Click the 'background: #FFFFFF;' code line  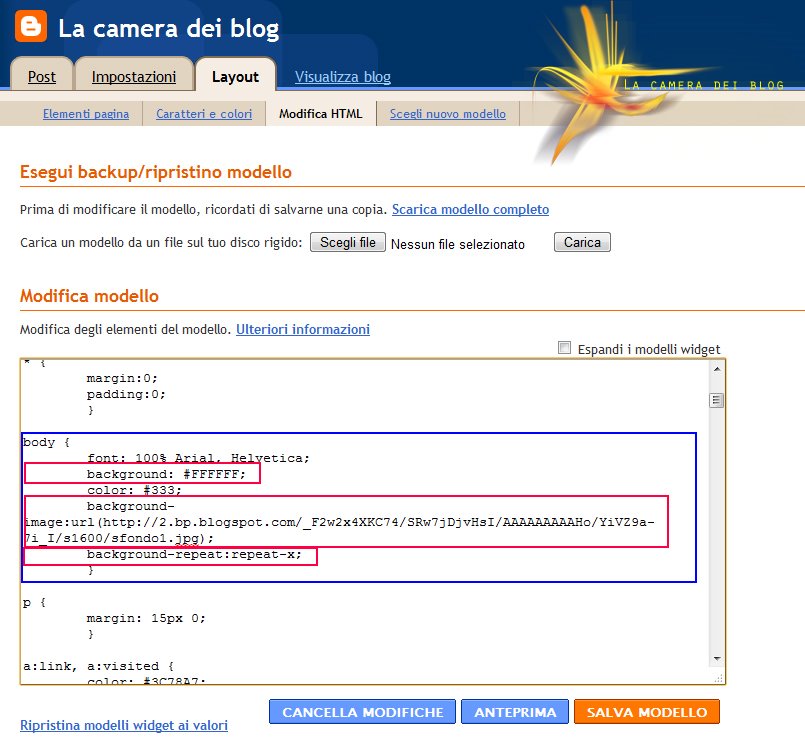pyautogui.click(x=166, y=474)
